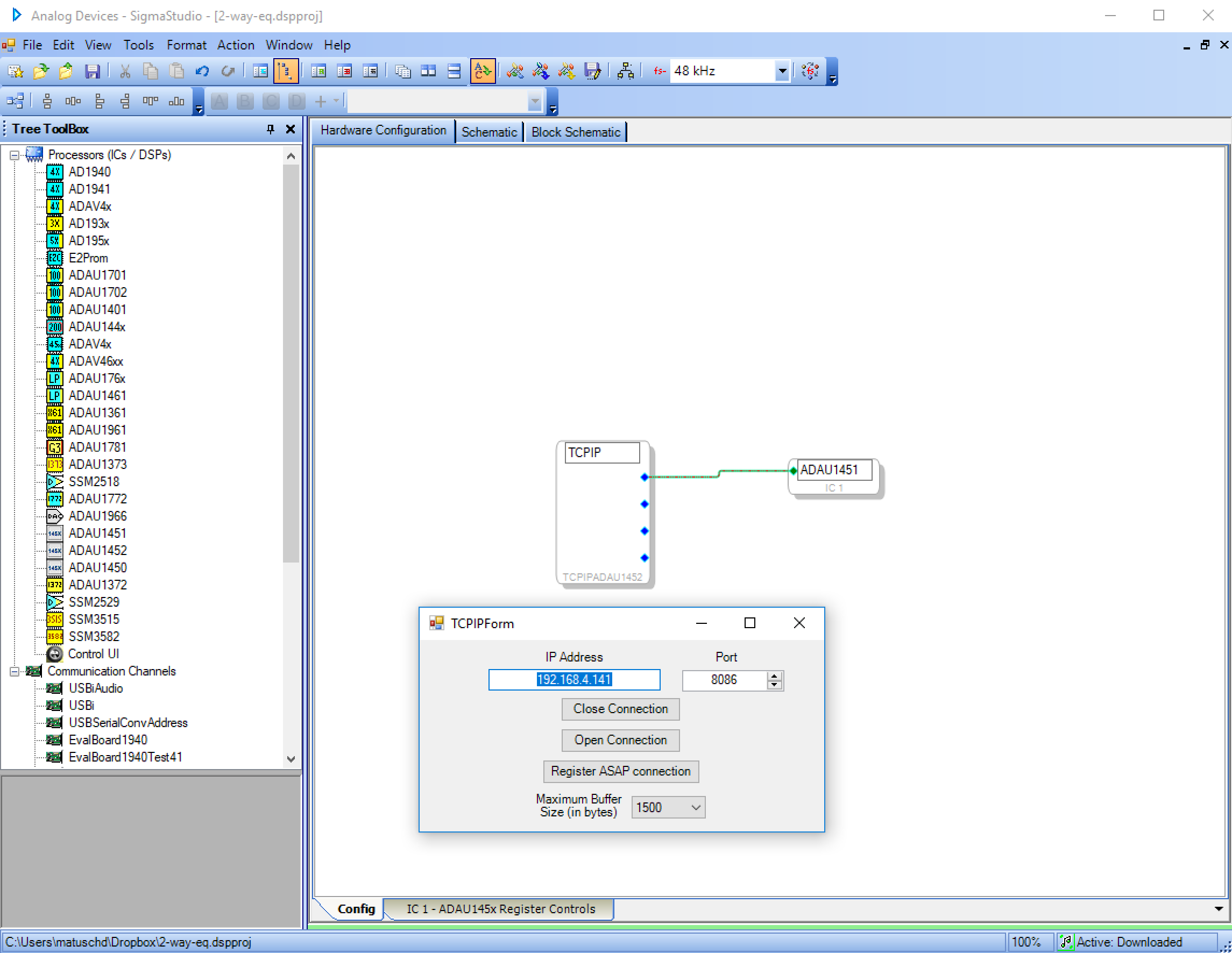The width and height of the screenshot is (1232, 953).
Task: Open the 48 kHz sample rate dropdown
Action: (x=782, y=71)
